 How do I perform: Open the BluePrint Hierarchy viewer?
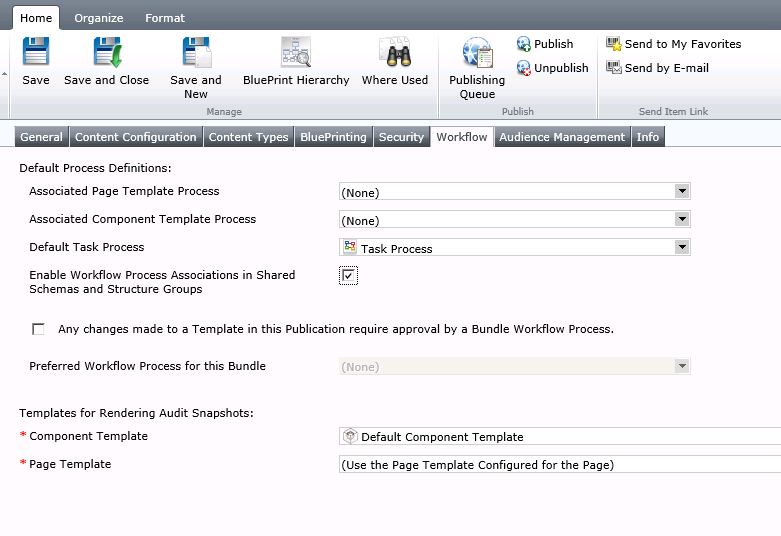click(x=296, y=53)
